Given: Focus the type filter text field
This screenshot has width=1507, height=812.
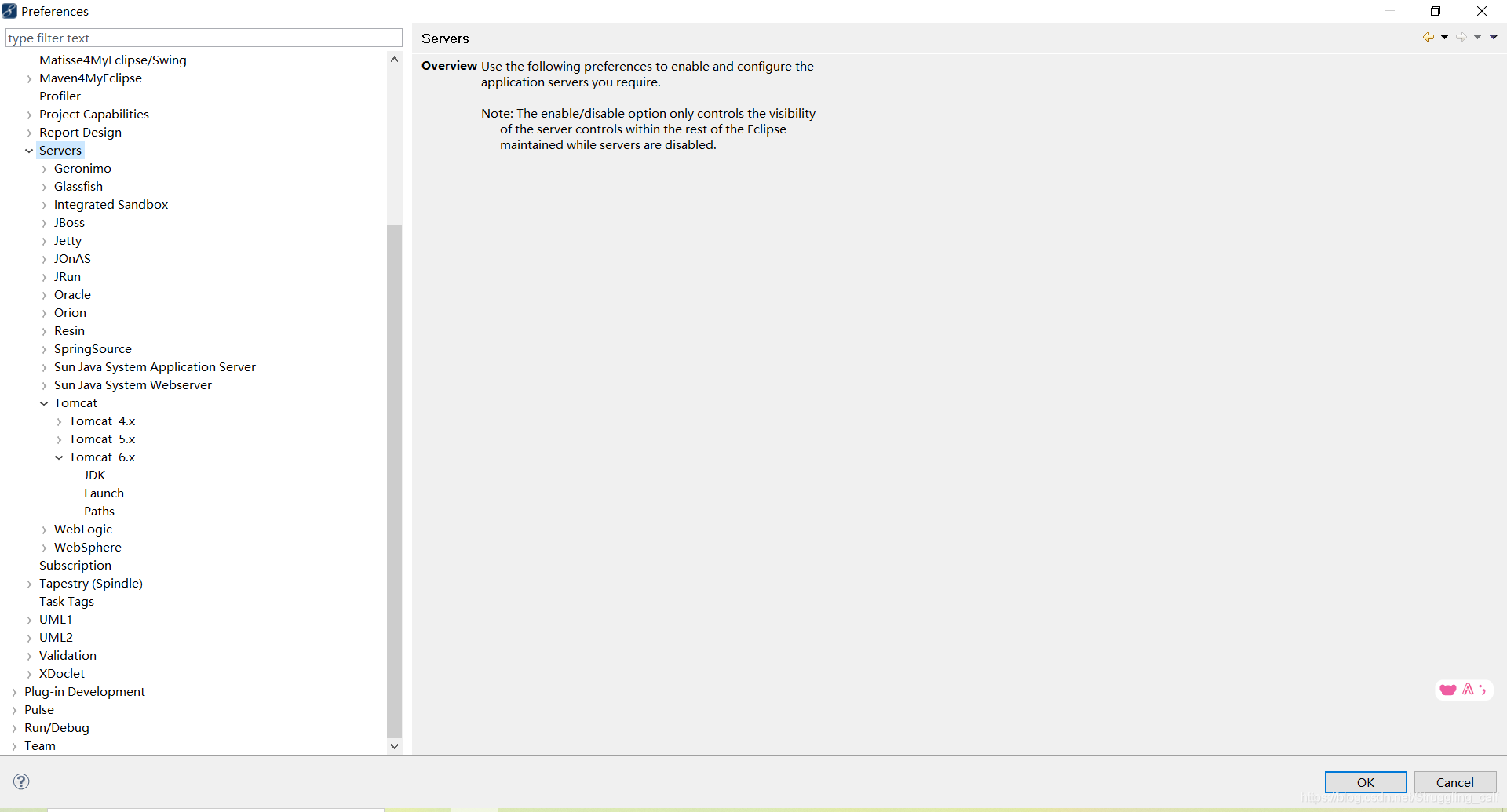Looking at the screenshot, I should (204, 38).
